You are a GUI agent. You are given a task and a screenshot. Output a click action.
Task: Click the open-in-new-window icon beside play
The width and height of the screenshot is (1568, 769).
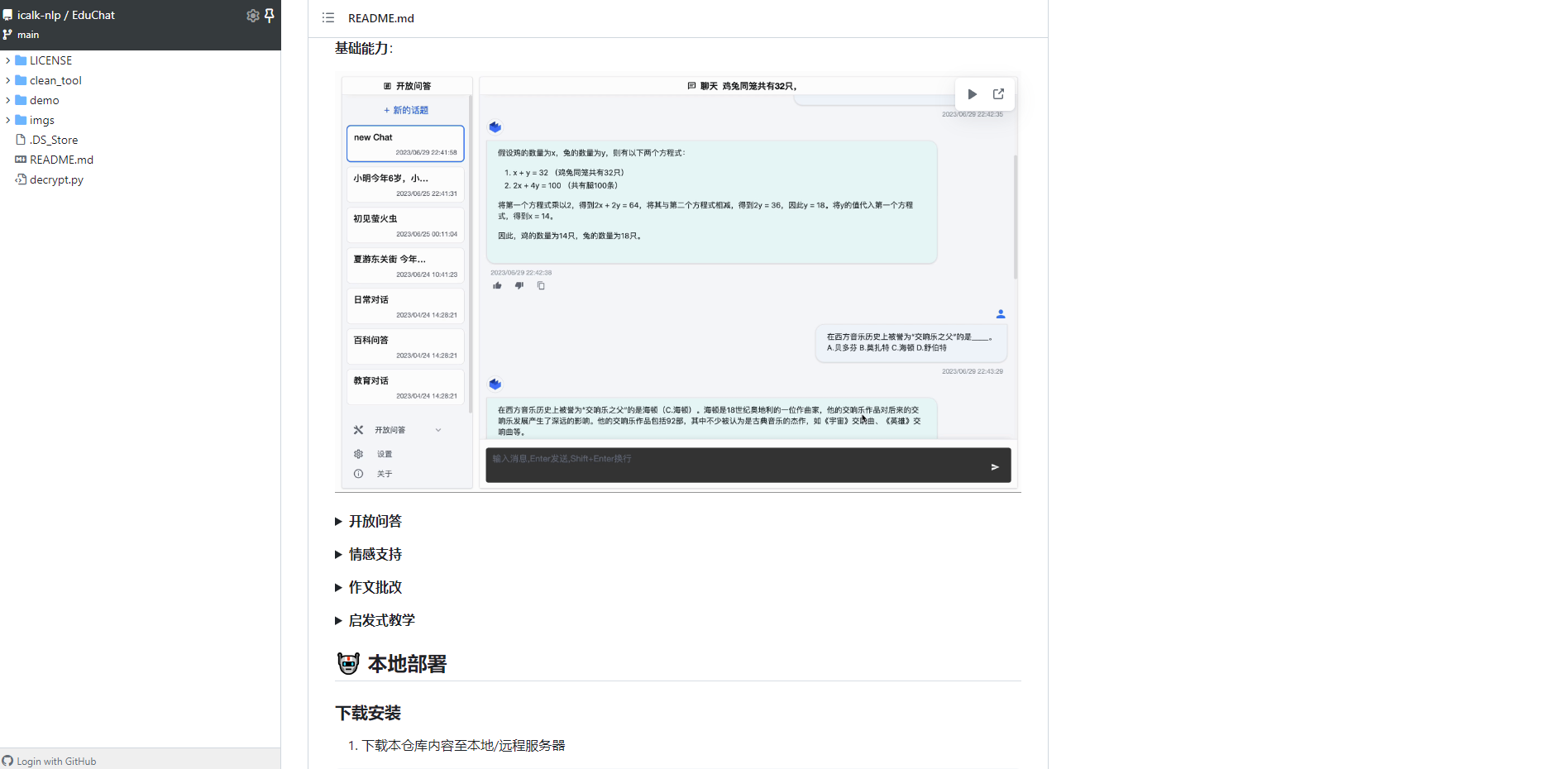[999, 93]
